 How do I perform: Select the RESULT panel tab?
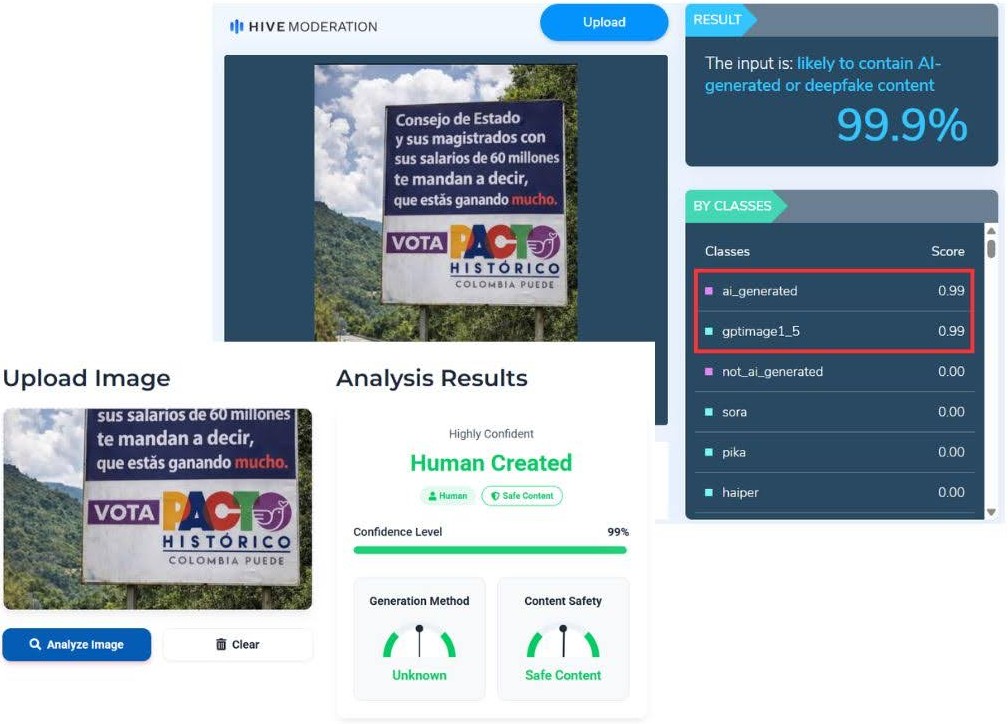(x=718, y=19)
